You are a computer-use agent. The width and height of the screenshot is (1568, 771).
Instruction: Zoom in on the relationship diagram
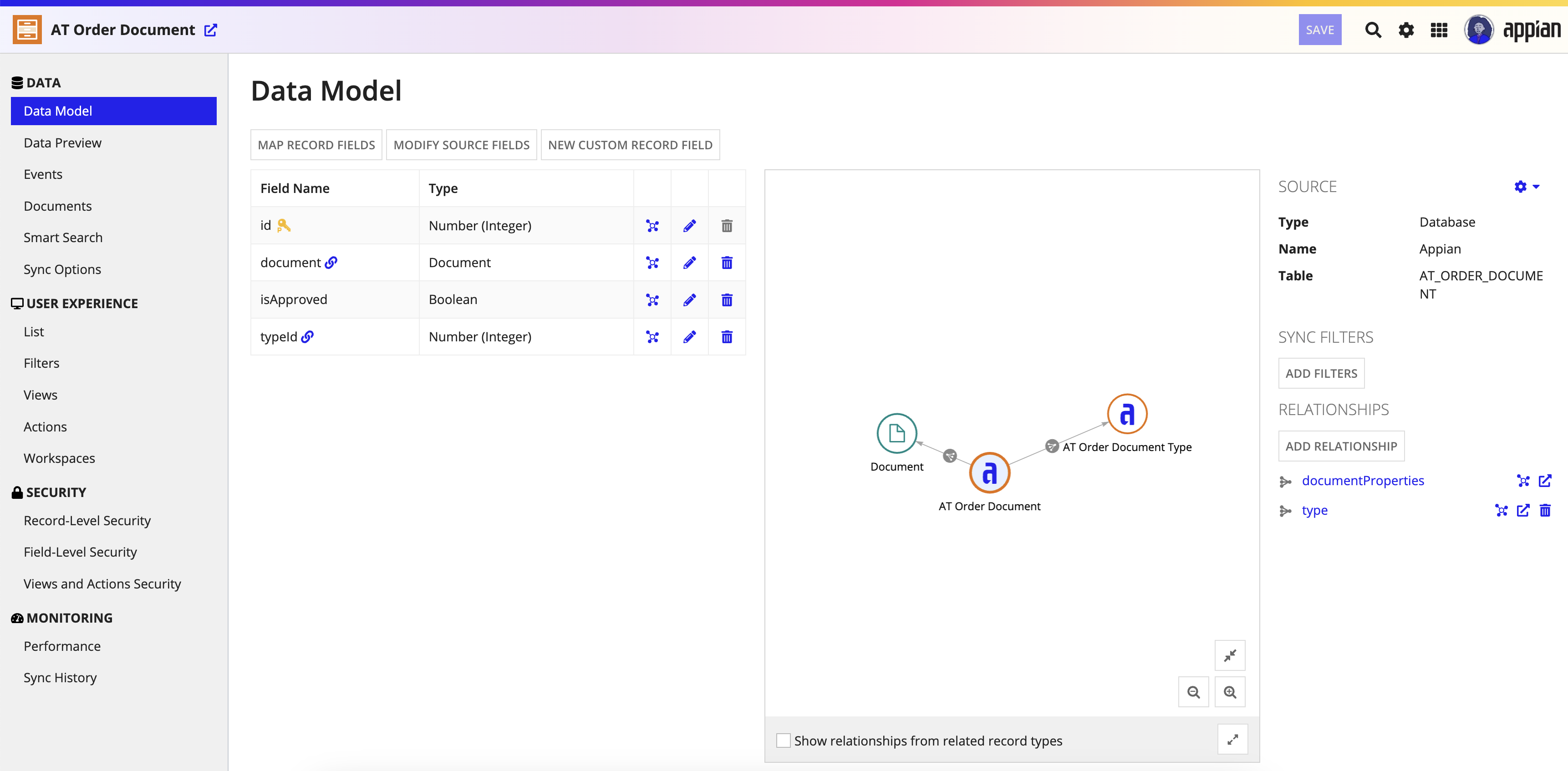1230,693
